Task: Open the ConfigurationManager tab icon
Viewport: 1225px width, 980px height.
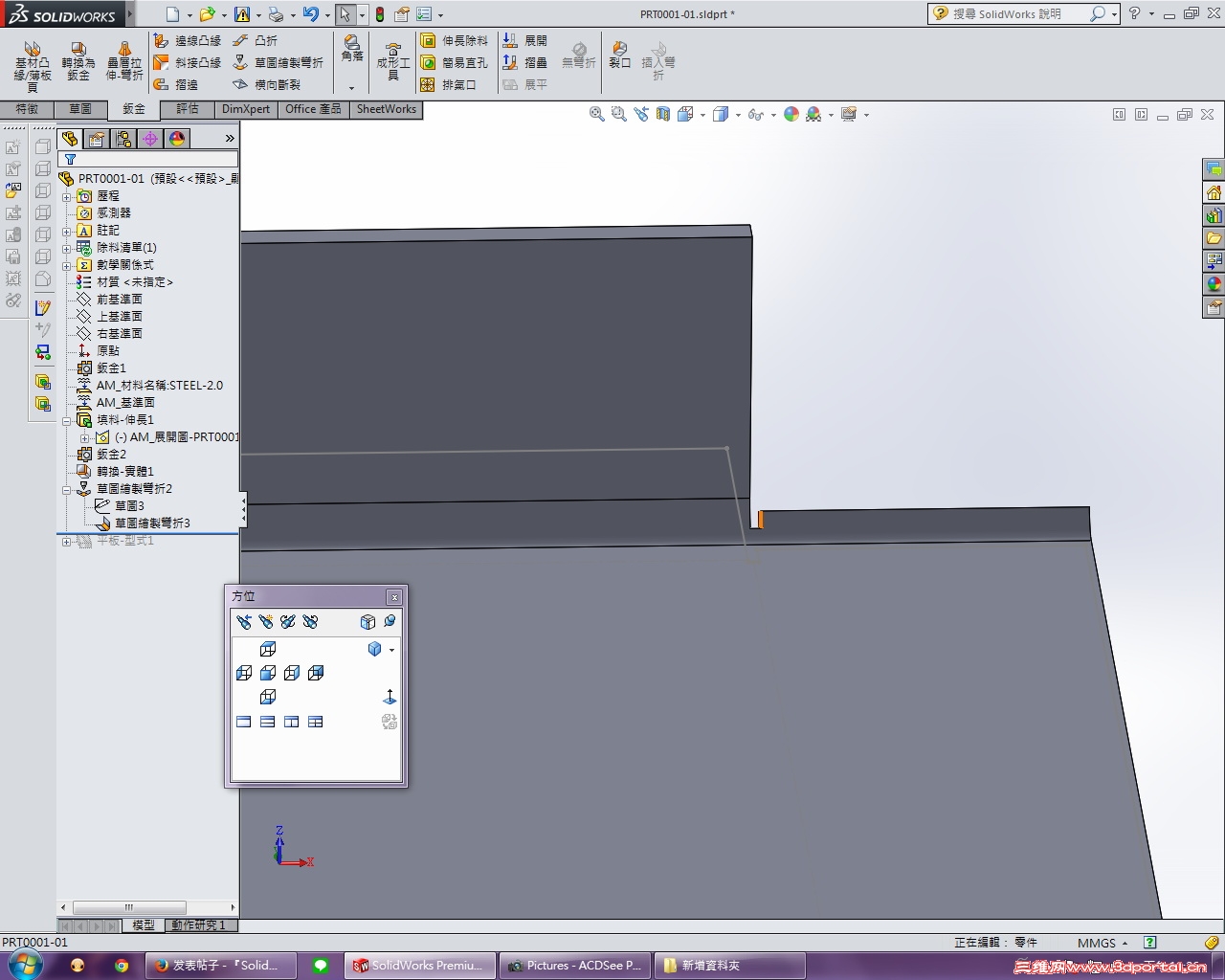Action: (x=123, y=139)
